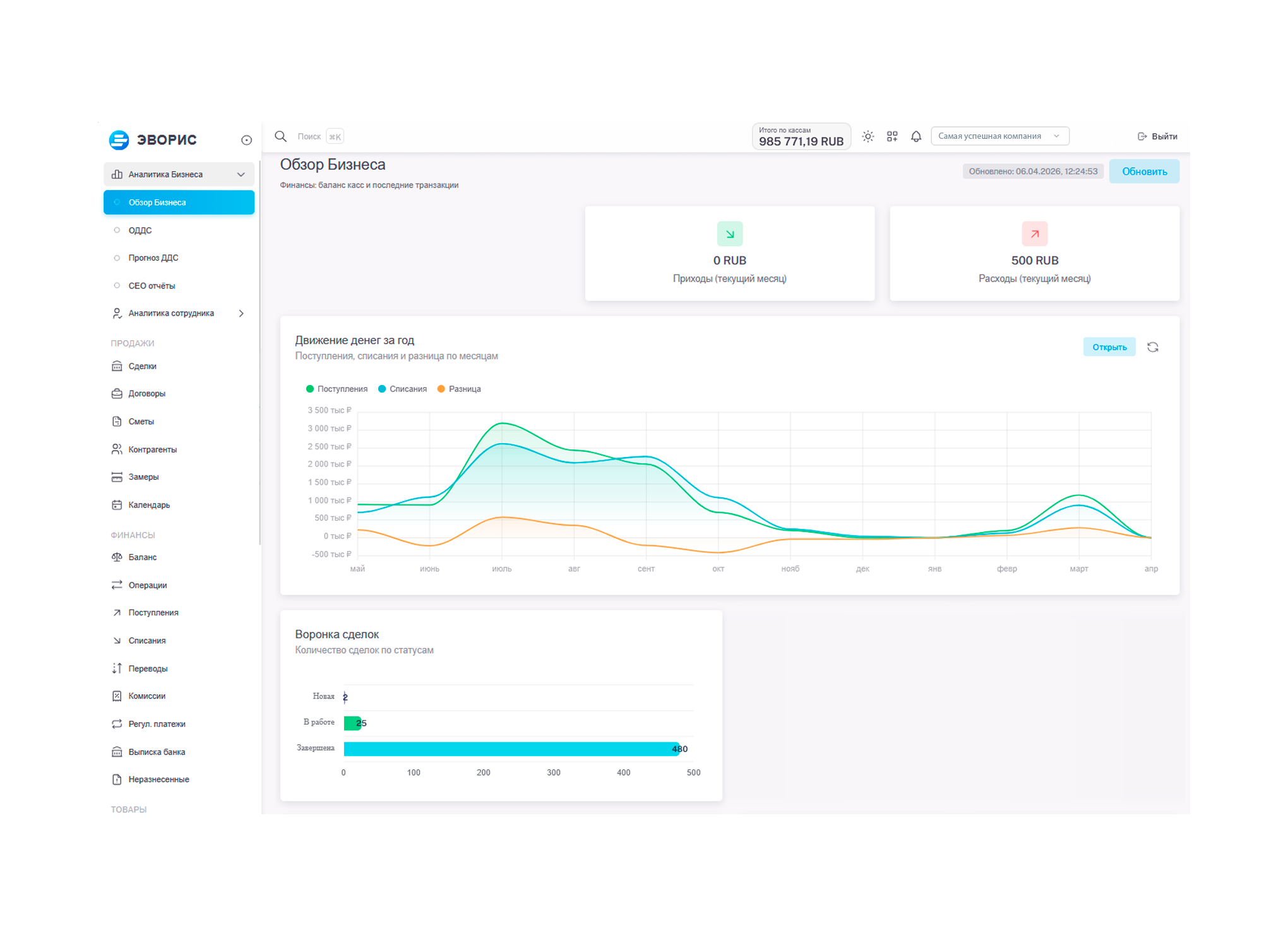1288x936 pixels.
Task: Collapse the Аналитика Бизнеса section
Action: click(x=240, y=174)
